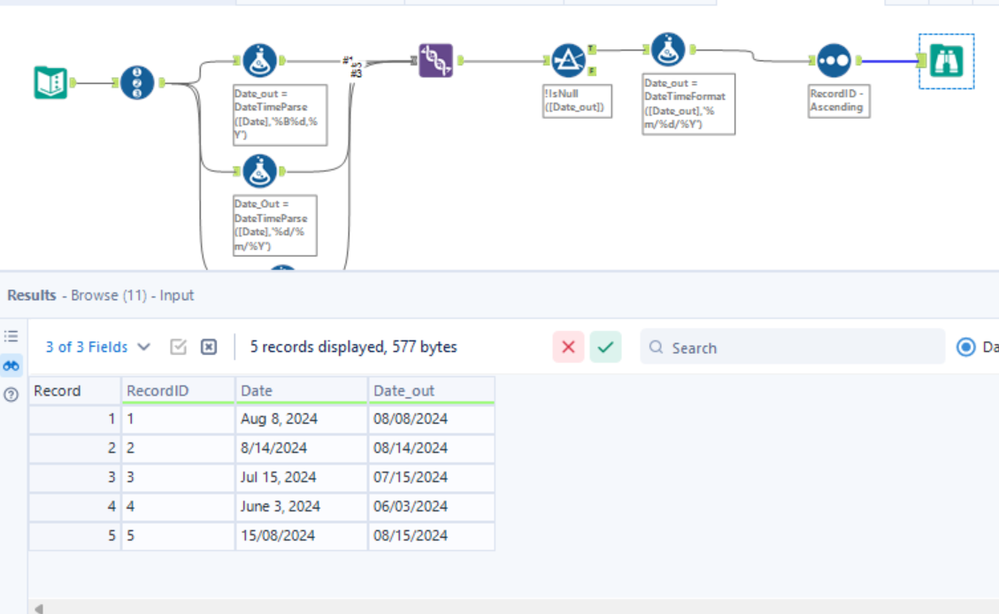Select the cell 'Jul 15, 2024'
Screen dimensions: 999x614
[301, 478]
